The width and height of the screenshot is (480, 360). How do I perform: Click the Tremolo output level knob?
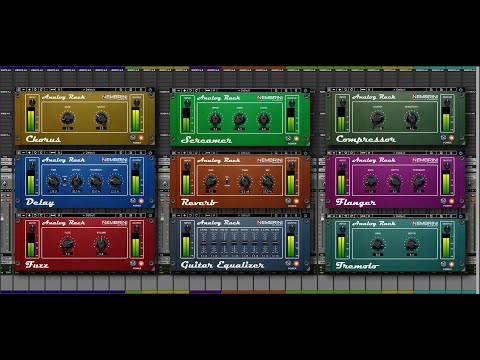[x=447, y=229]
